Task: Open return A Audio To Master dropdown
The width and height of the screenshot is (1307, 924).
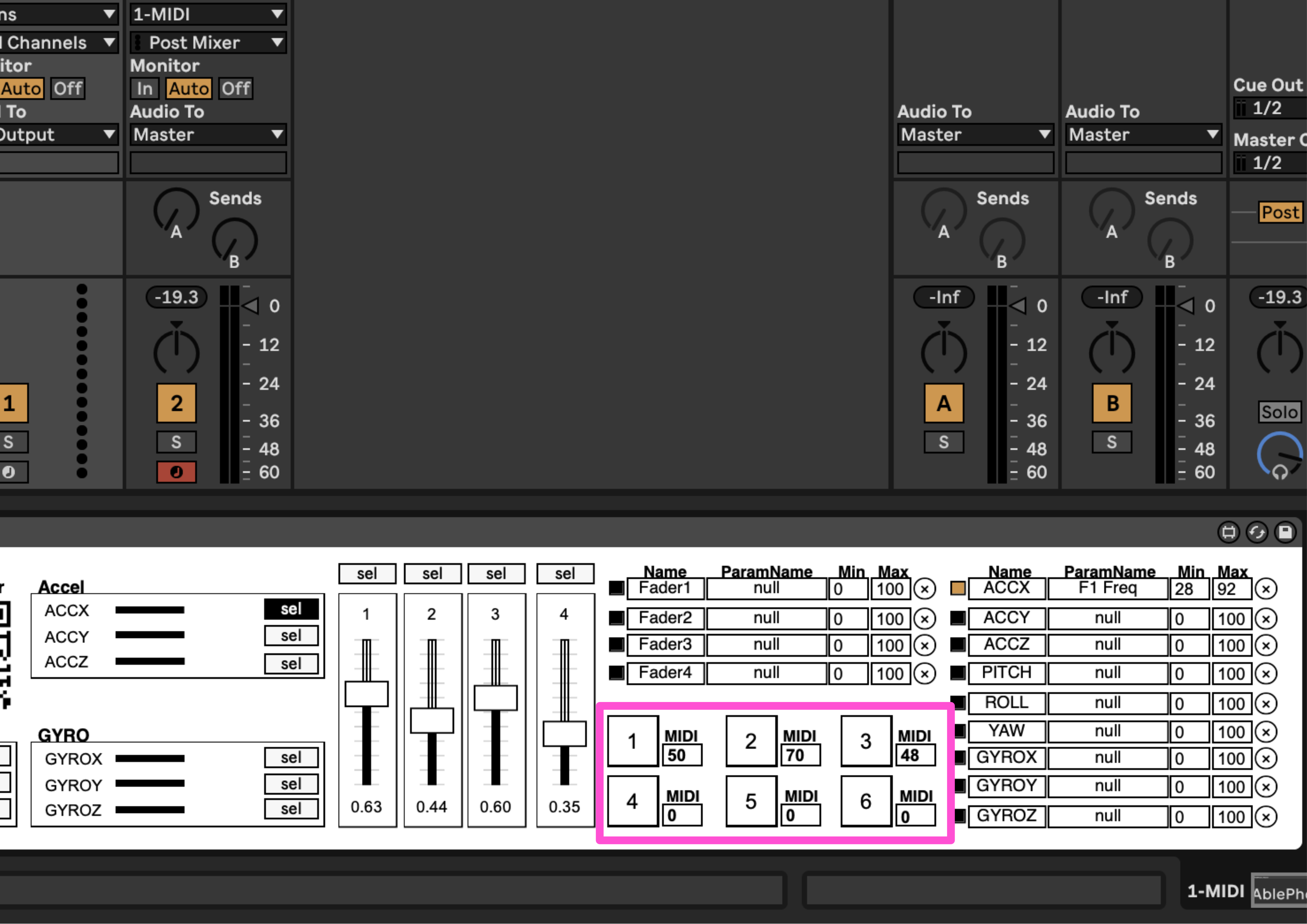Action: coord(975,134)
